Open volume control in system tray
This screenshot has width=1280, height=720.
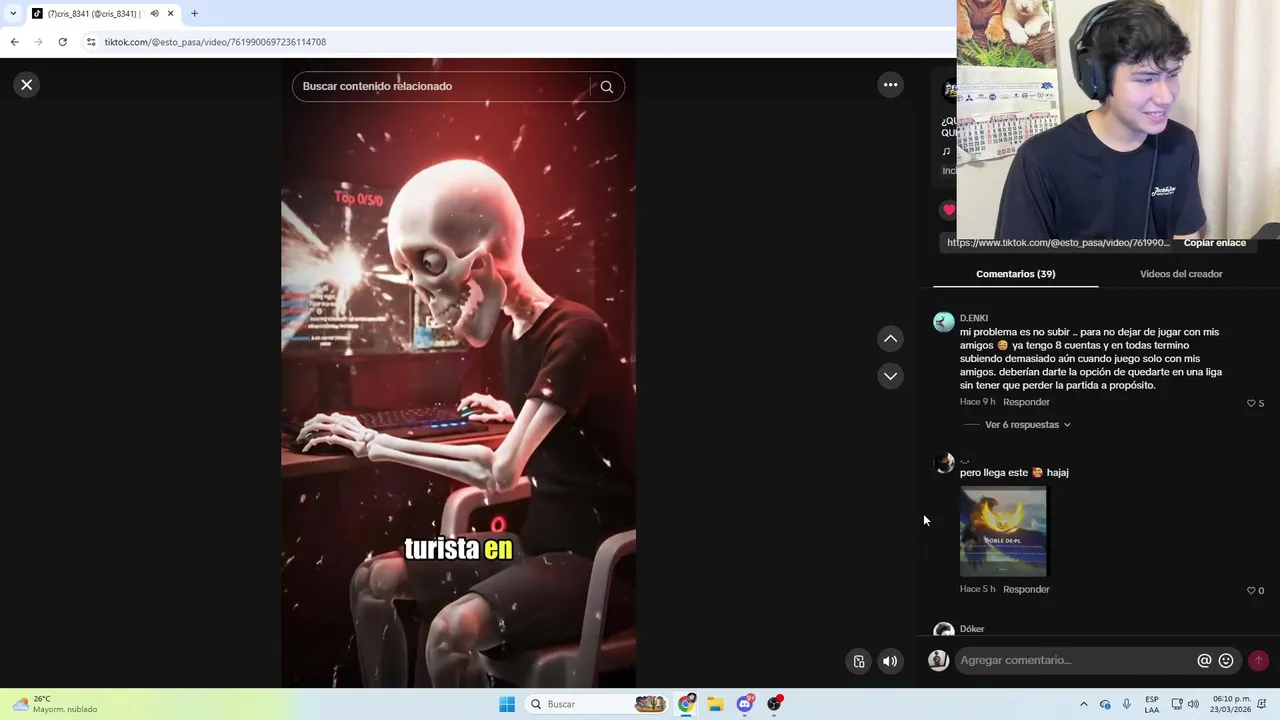click(x=1193, y=704)
